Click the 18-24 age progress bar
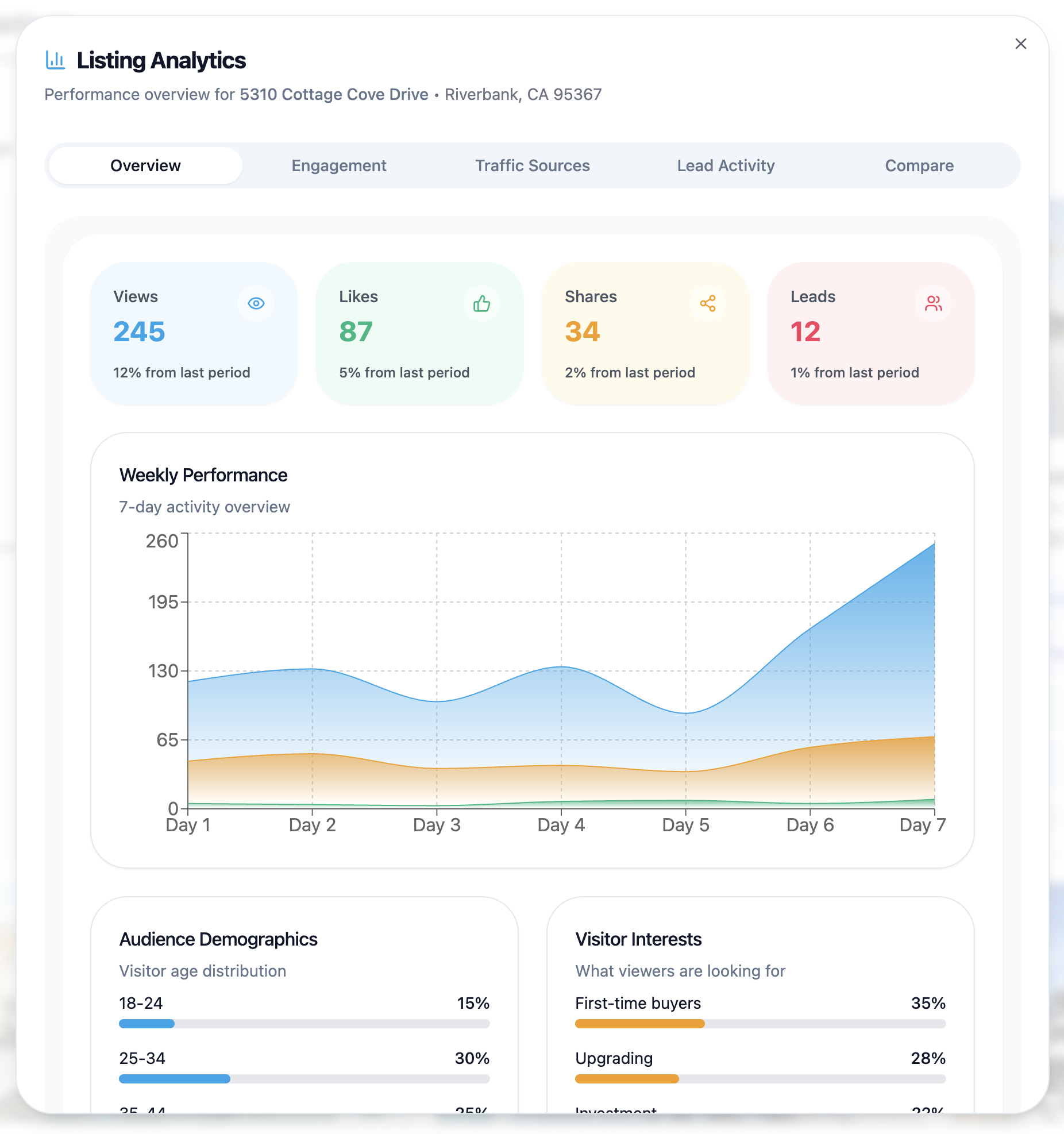Viewport: 1064px width, 1134px height. pyautogui.click(x=304, y=1024)
